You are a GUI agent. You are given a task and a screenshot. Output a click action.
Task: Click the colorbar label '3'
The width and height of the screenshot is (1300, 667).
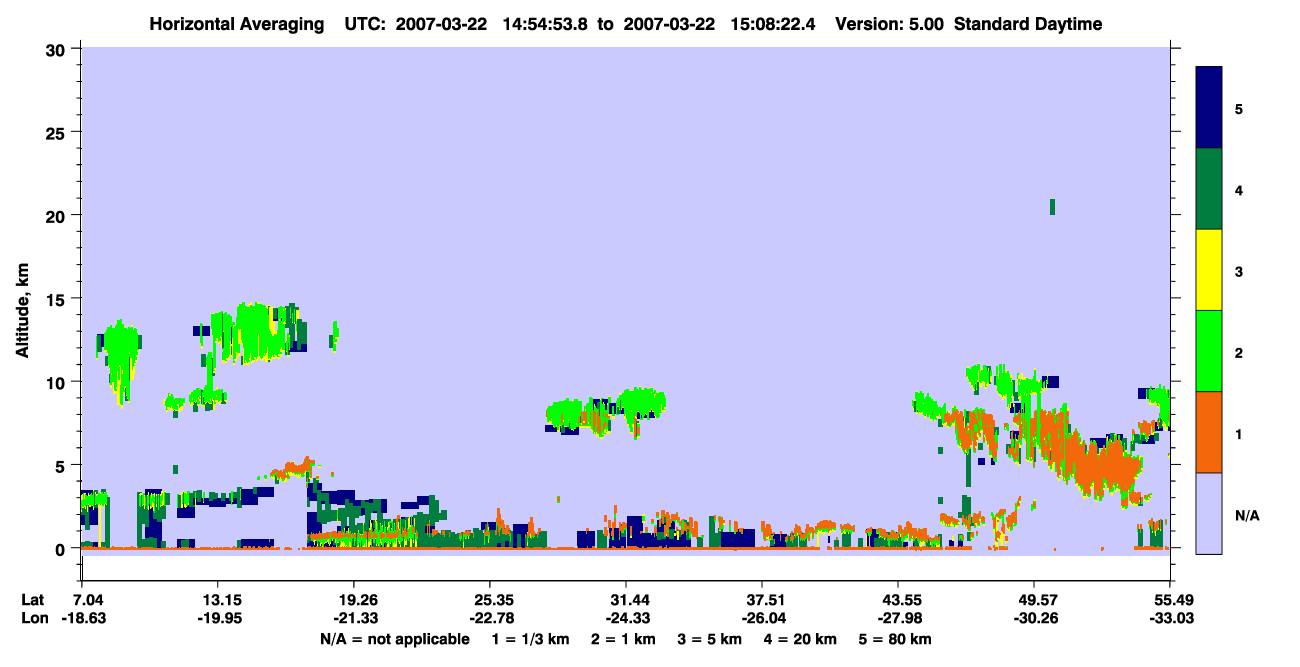[x=1238, y=271]
